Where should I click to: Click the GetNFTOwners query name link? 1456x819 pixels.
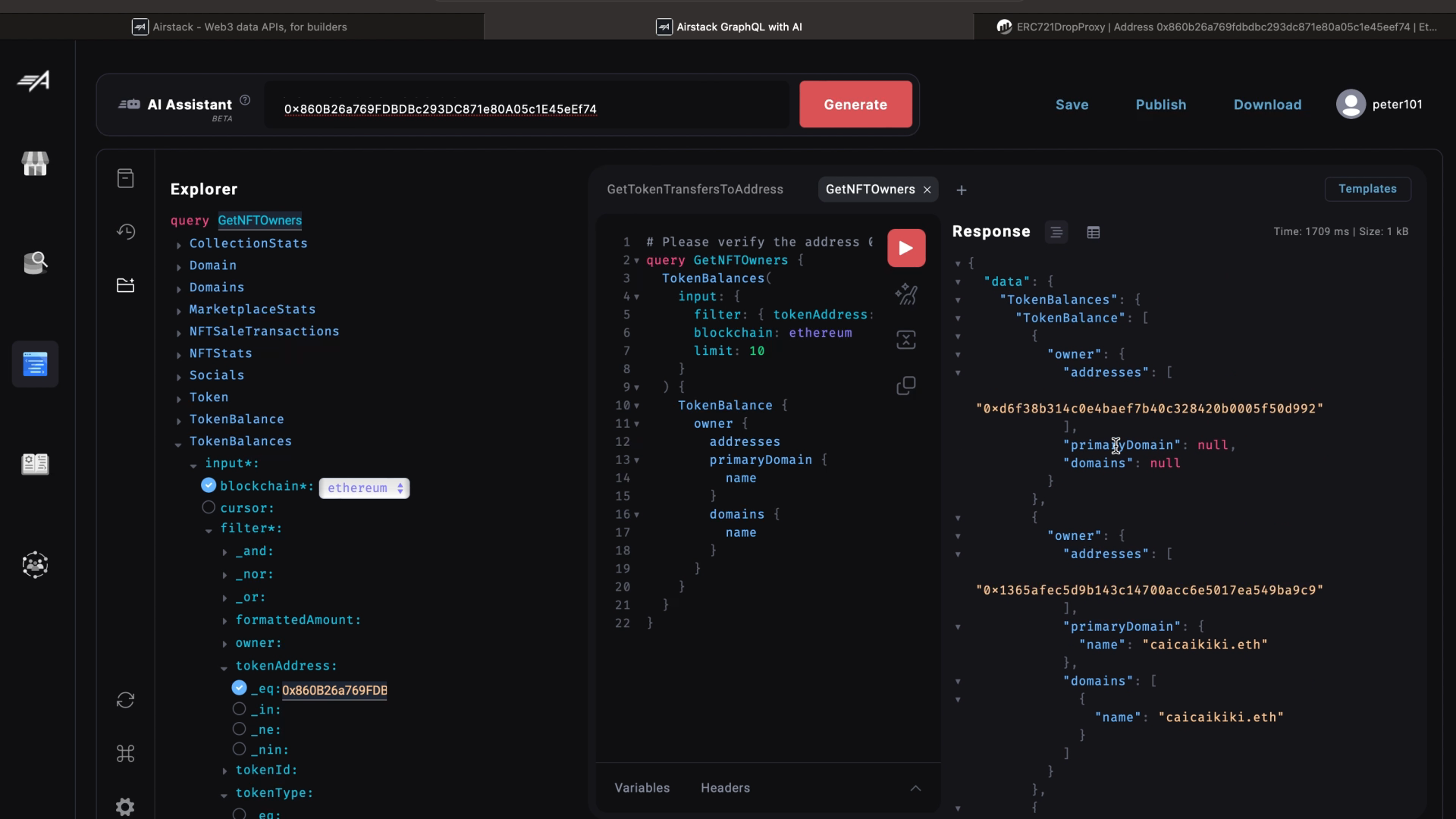(259, 220)
